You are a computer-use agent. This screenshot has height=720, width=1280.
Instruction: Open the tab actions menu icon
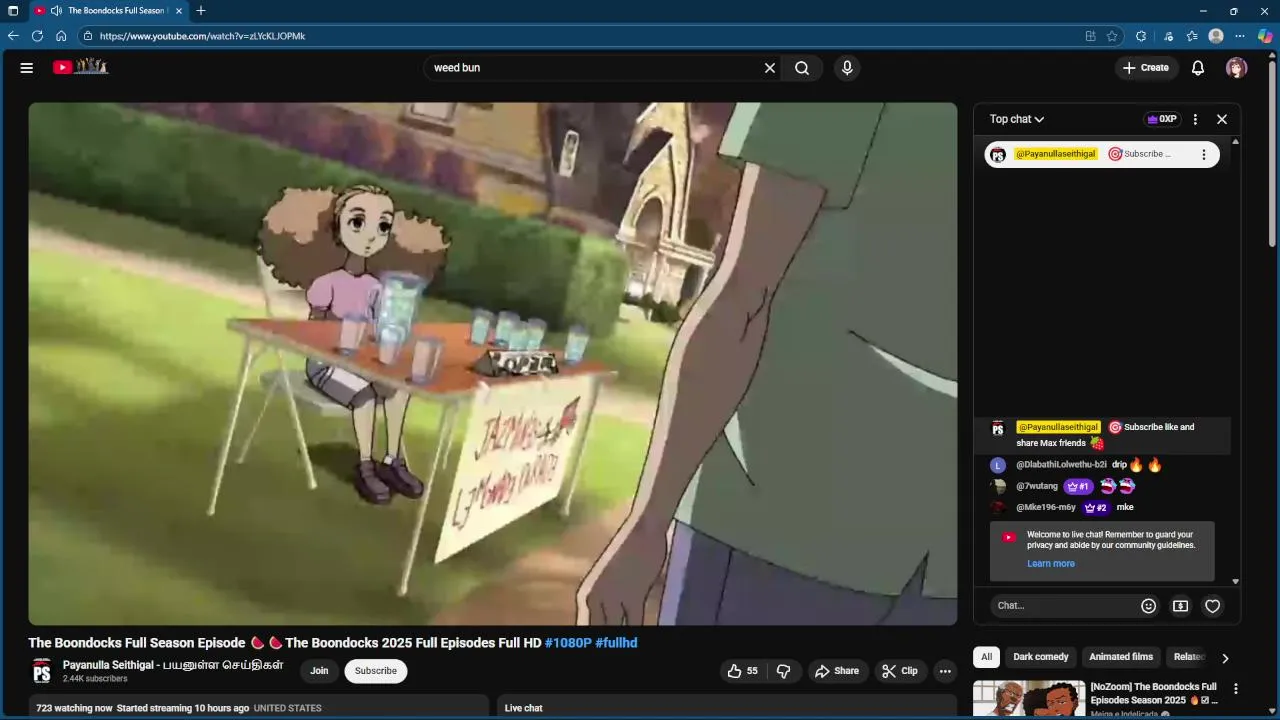pos(13,11)
